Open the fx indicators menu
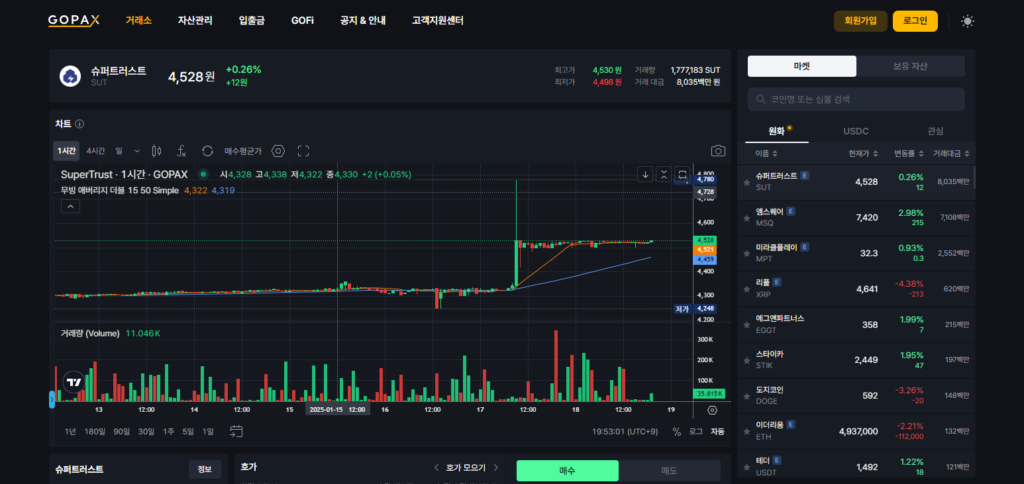 (182, 151)
